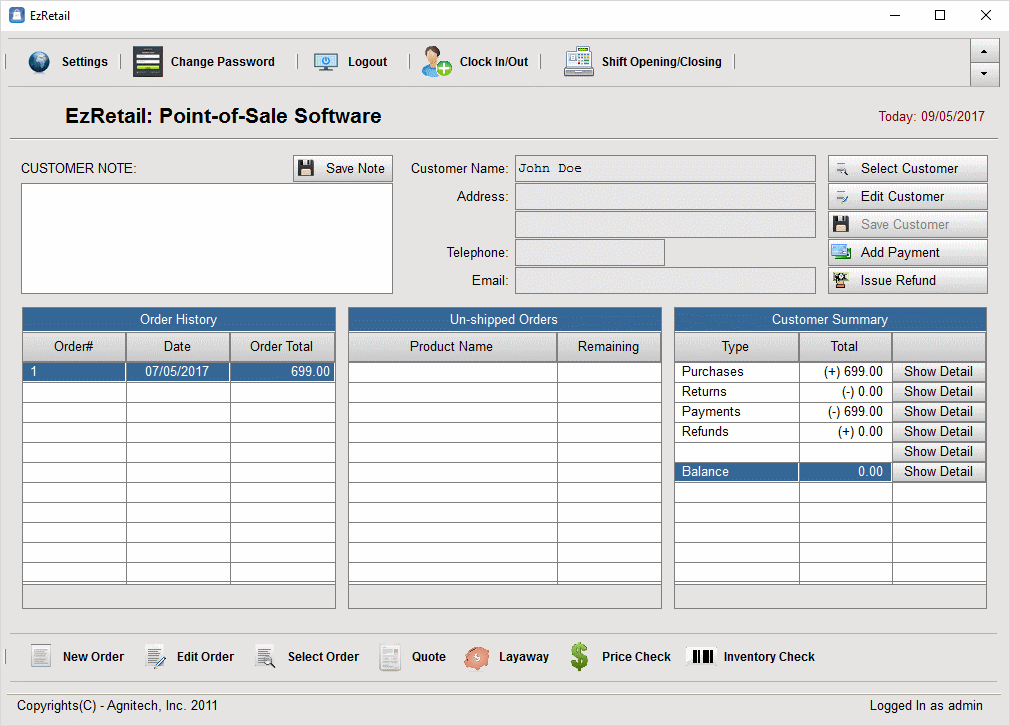Click the EzRetail app icon in title bar
The height and width of the screenshot is (726, 1010).
point(17,15)
